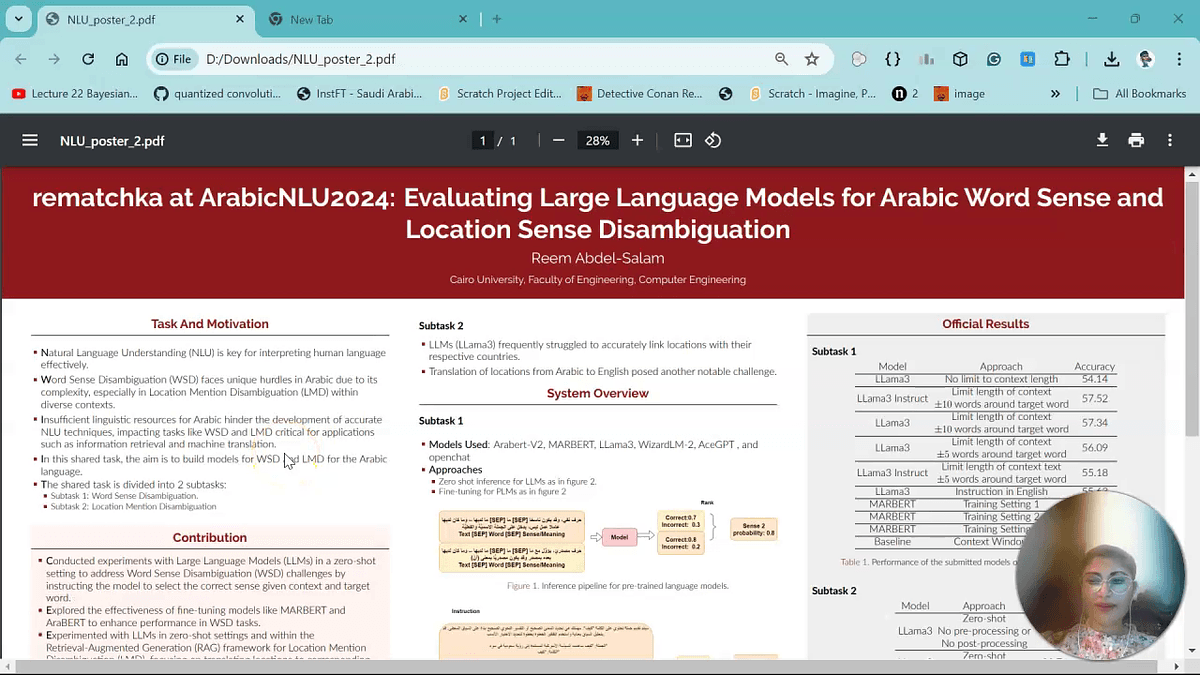
Task: Download the PDF from viewer toolbar
Action: pos(1102,141)
